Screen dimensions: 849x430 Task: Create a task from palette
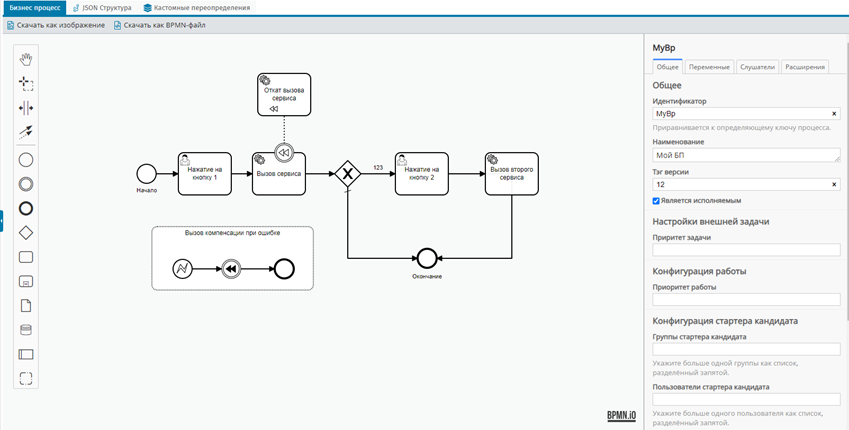click(26, 257)
